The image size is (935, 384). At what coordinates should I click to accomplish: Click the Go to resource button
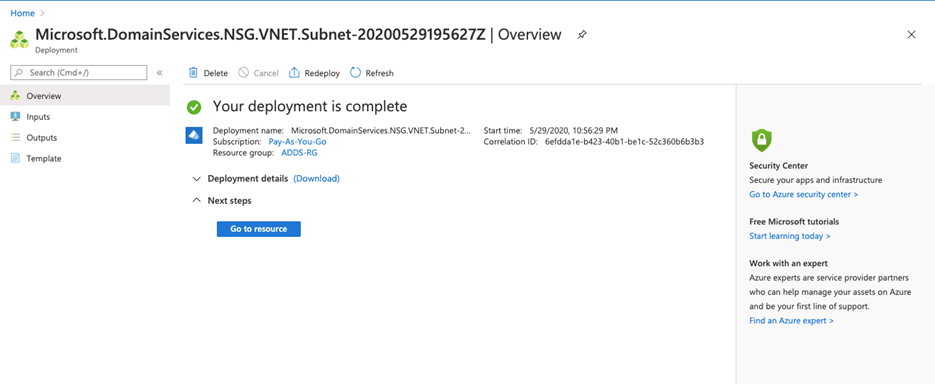(259, 229)
